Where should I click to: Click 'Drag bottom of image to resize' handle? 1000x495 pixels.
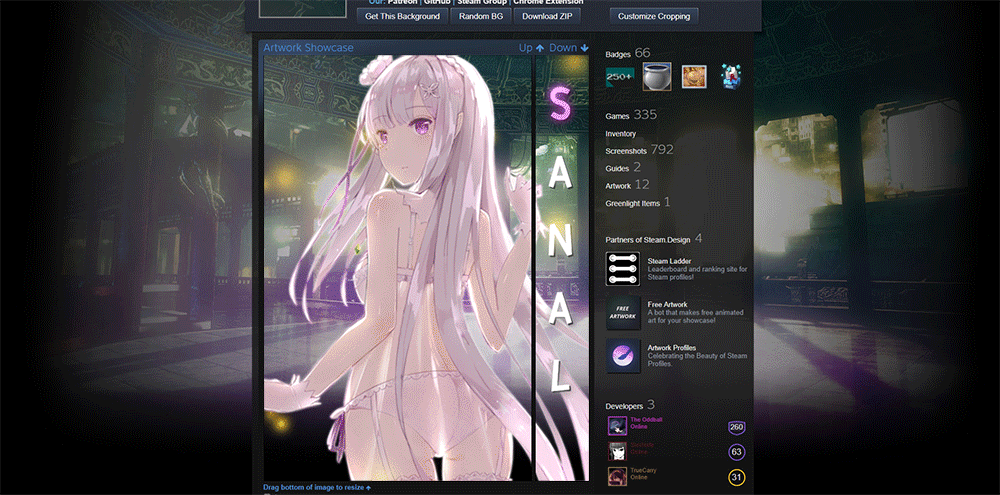click(x=317, y=488)
